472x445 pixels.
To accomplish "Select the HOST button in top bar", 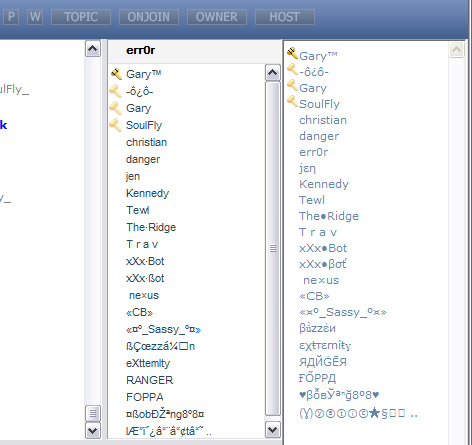I will 285,17.
